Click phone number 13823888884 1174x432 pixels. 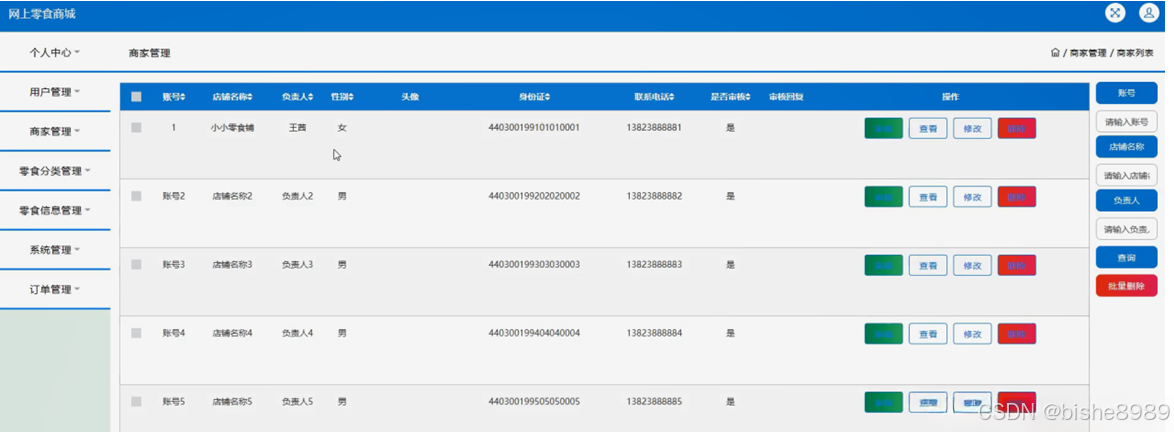(654, 333)
